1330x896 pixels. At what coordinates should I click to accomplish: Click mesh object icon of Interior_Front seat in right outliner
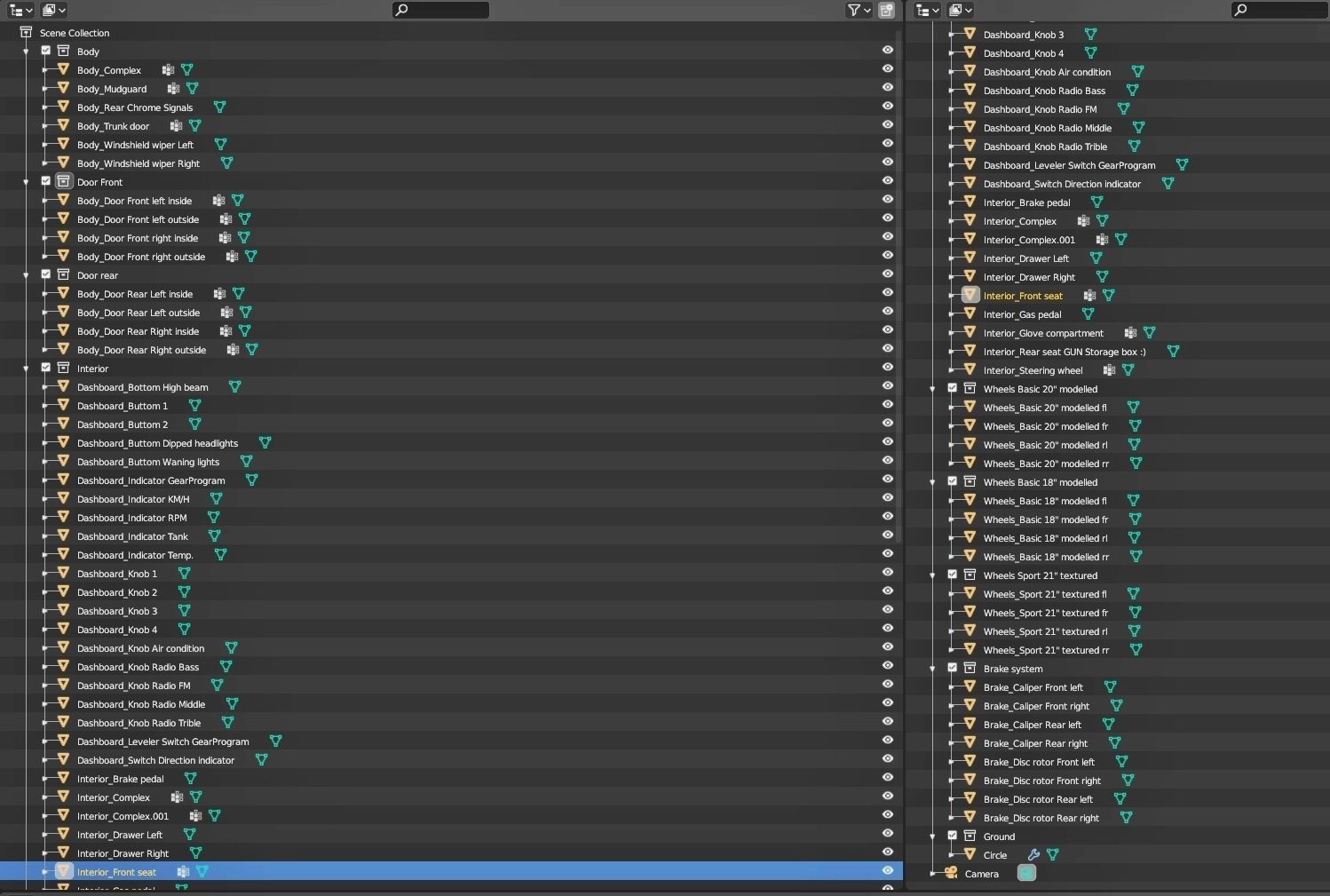click(x=970, y=295)
